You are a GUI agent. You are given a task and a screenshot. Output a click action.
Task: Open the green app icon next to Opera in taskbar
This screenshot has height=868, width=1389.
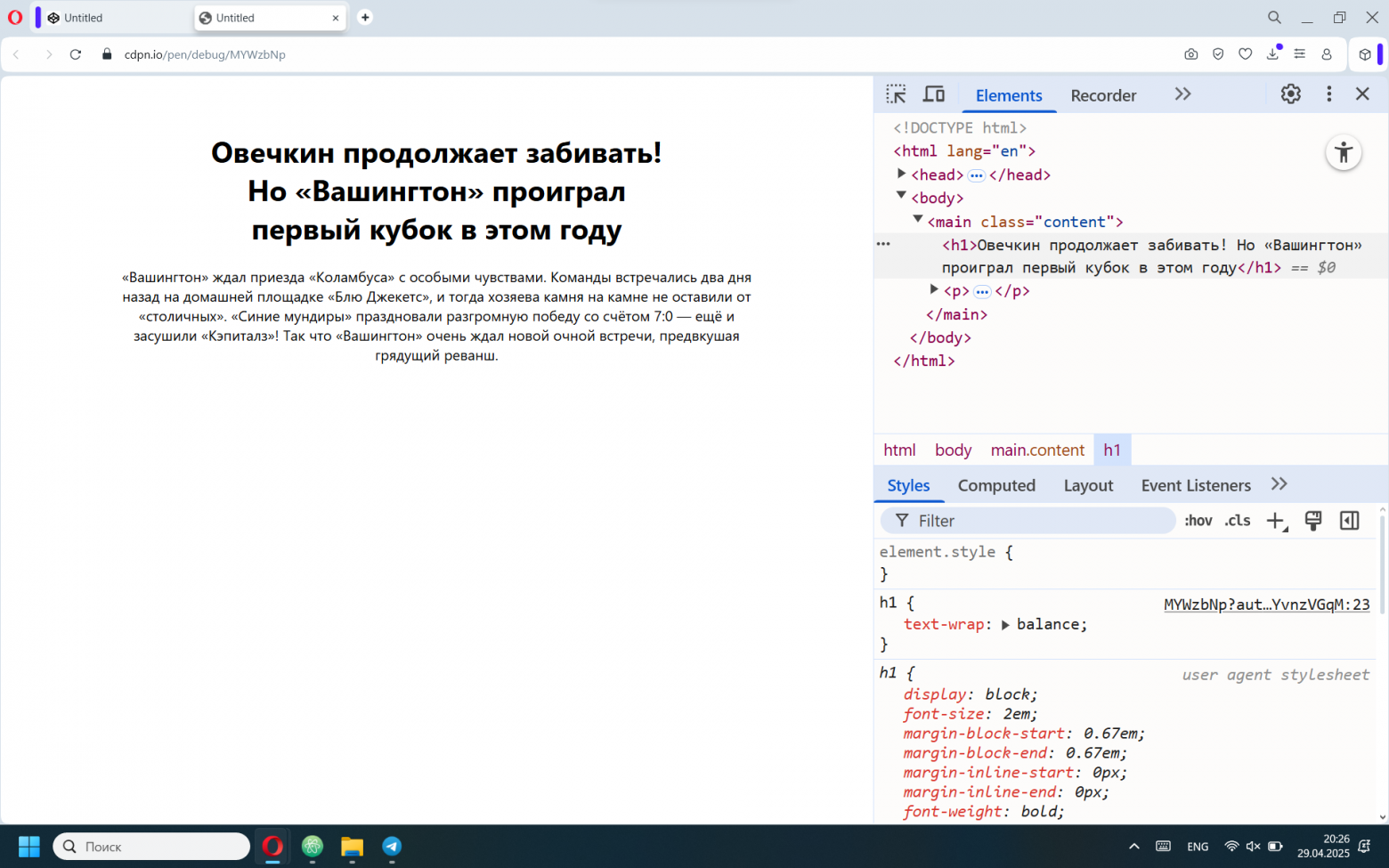pyautogui.click(x=313, y=846)
